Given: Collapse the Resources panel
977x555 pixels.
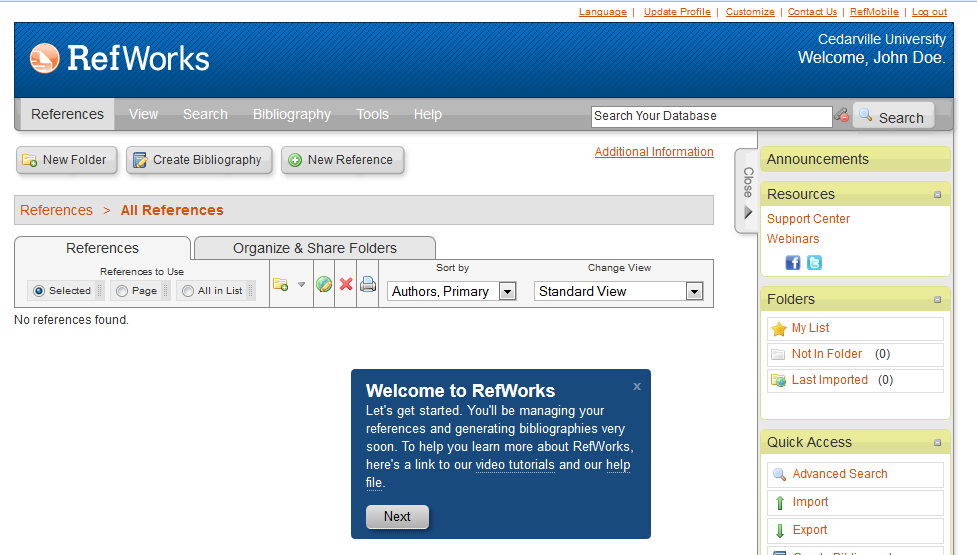Looking at the screenshot, I should pos(937,195).
